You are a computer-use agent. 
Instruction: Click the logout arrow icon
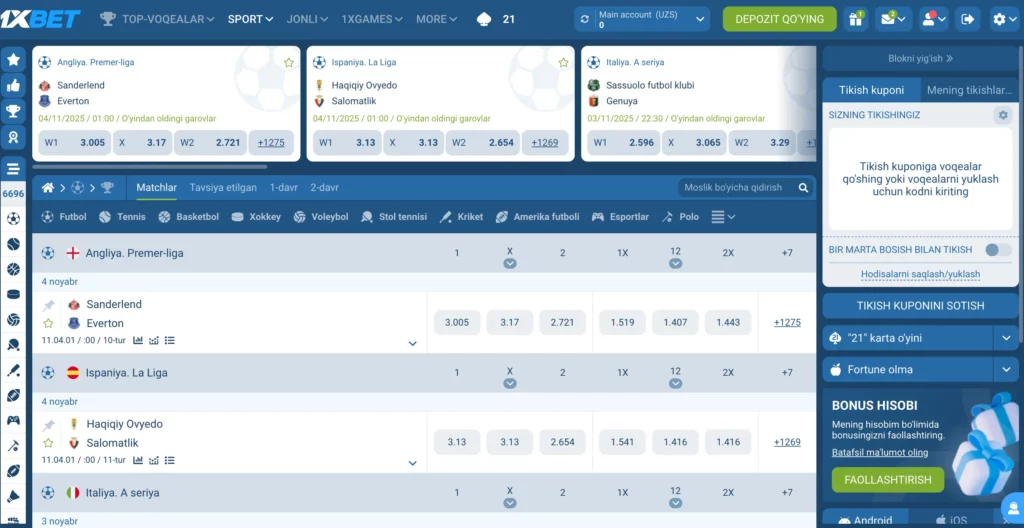coord(968,19)
